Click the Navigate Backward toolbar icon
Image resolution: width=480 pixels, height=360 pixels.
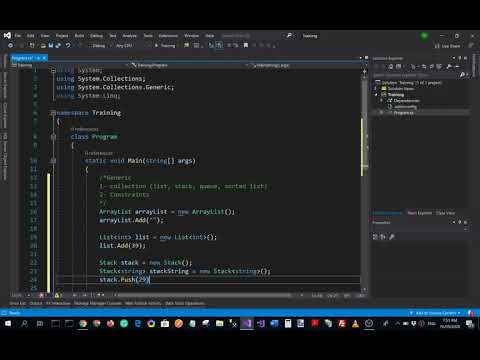[x=11, y=45]
